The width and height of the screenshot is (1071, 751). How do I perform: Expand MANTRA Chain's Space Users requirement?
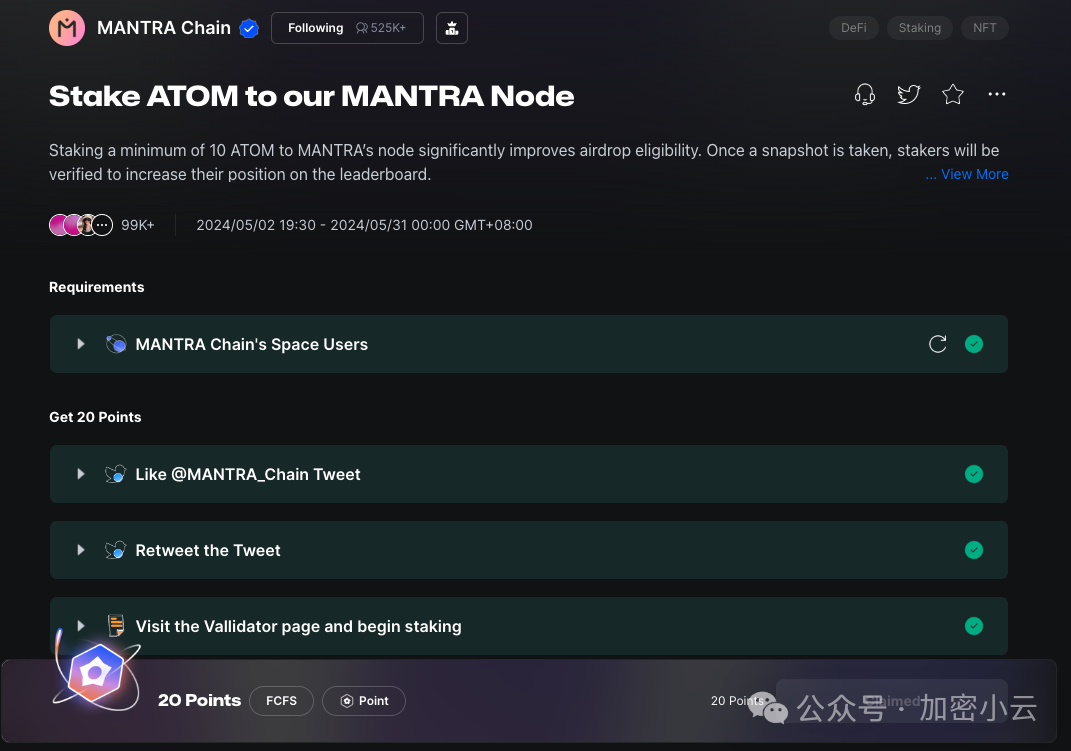click(x=81, y=344)
